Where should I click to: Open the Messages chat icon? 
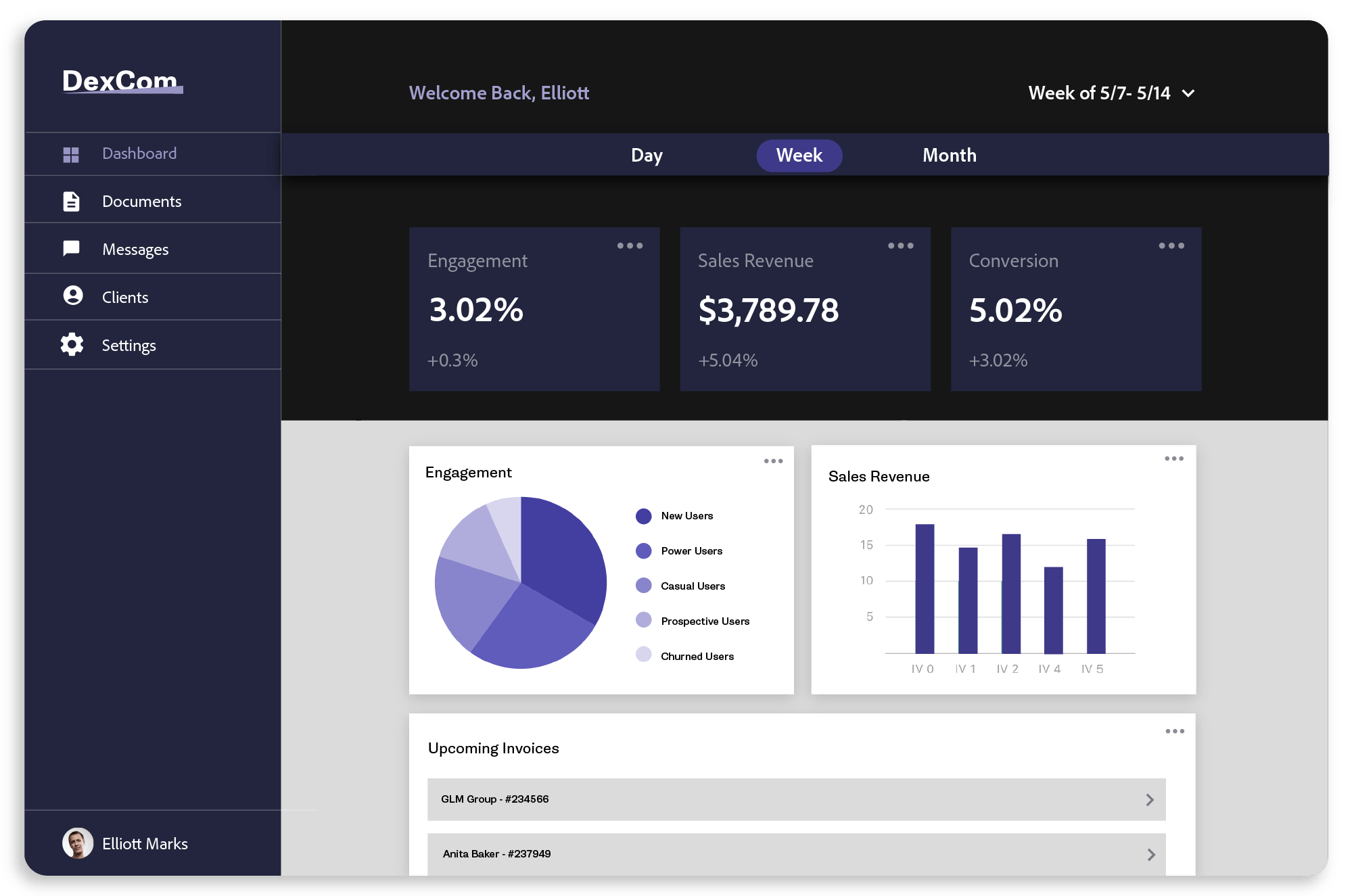click(x=71, y=248)
